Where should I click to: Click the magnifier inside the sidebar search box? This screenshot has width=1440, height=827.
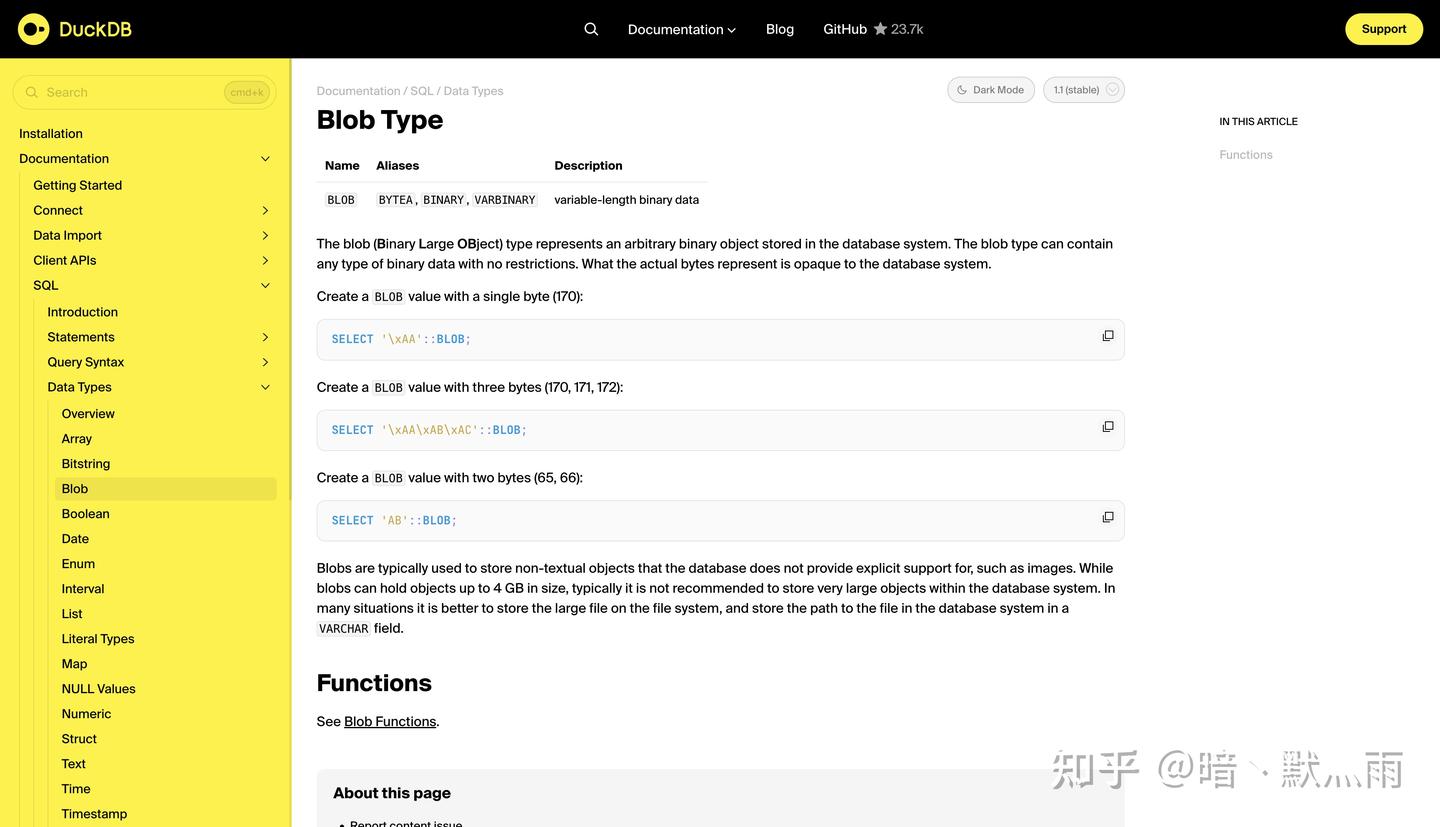(31, 91)
